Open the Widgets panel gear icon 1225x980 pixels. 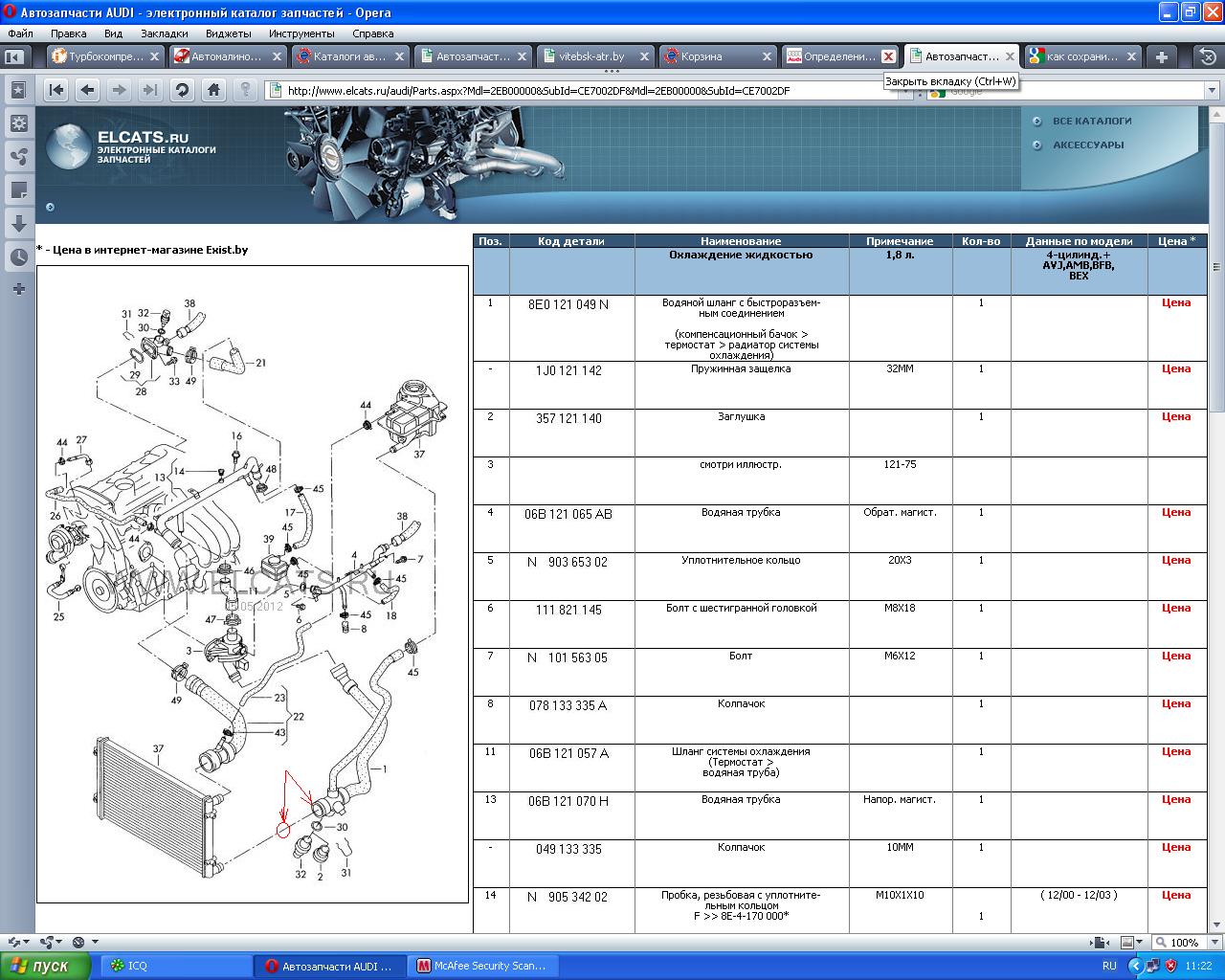tap(18, 123)
